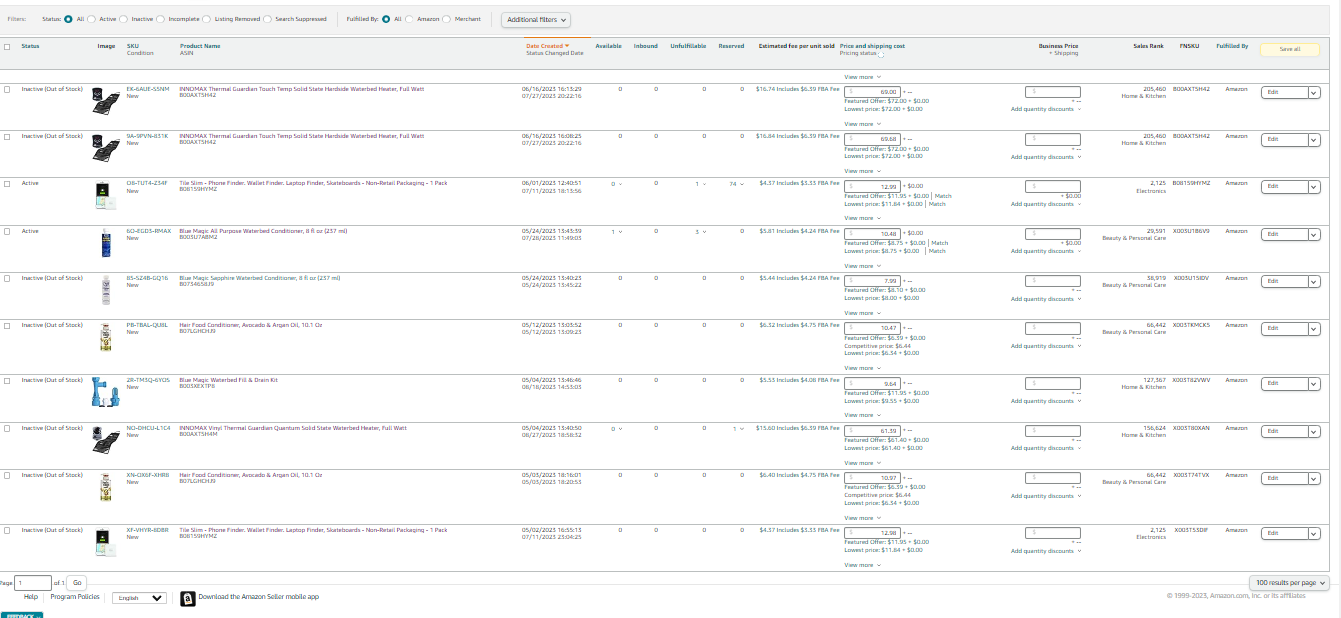Click the Download the Amazon Seller mobile app link
Viewport: 1341px width, 618px height.
point(259,597)
